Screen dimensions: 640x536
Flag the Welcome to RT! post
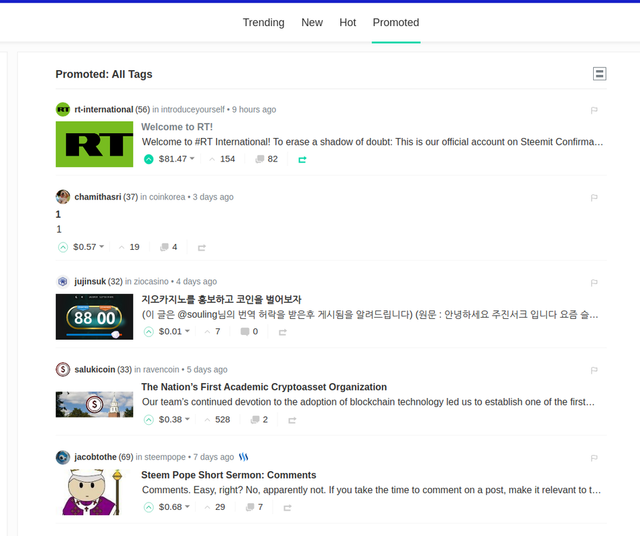pyautogui.click(x=594, y=110)
